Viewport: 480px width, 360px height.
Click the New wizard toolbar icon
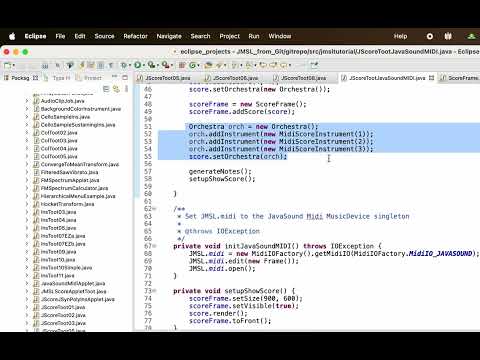click(x=7, y=65)
